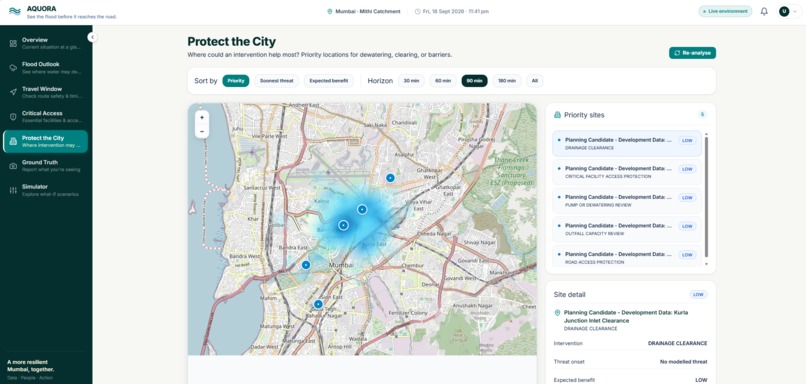Expand the user menu dropdown arrow
Screen dimensions: 806x384
click(x=795, y=11)
